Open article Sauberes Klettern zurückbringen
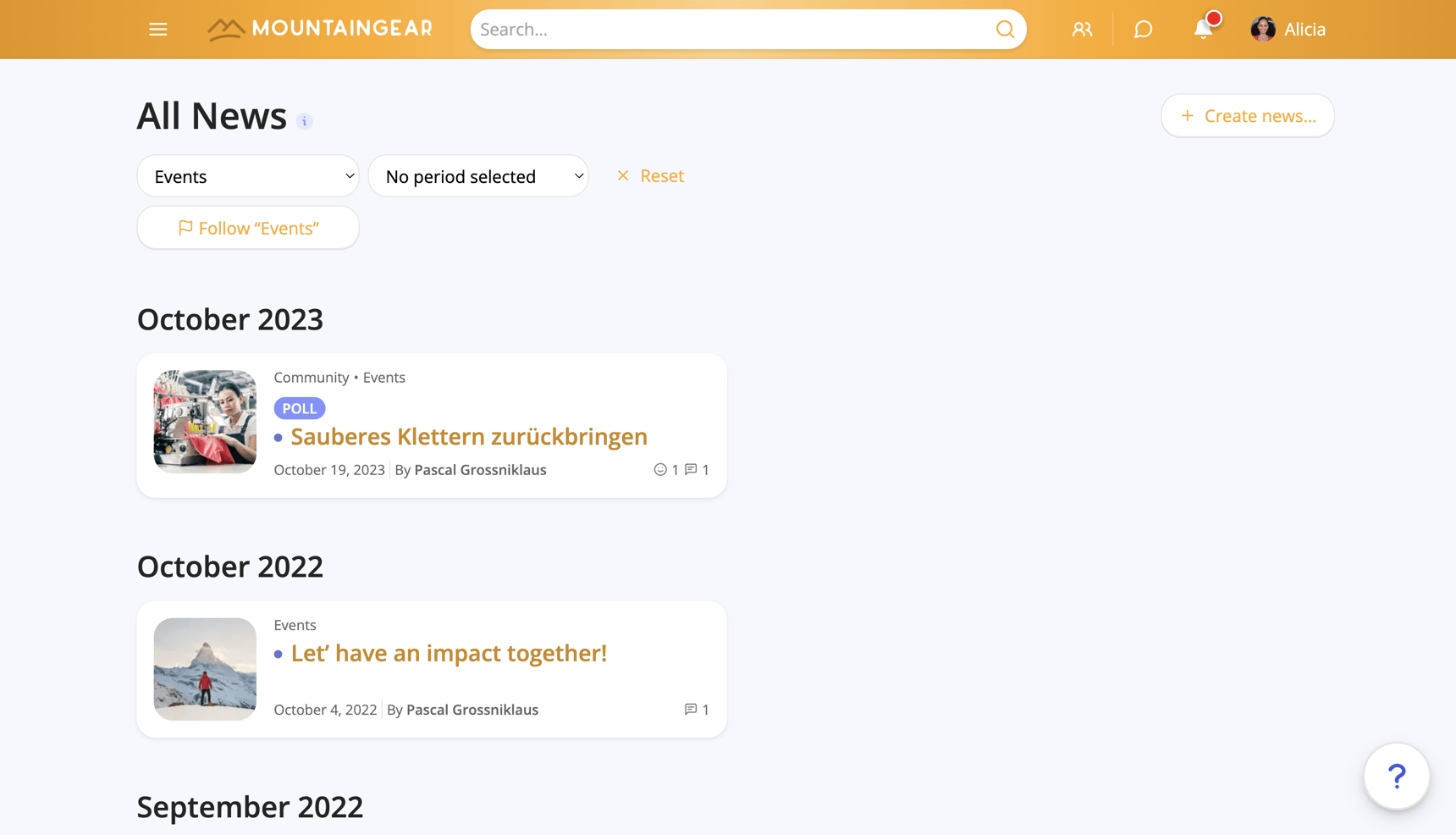This screenshot has width=1456, height=835. pos(468,437)
